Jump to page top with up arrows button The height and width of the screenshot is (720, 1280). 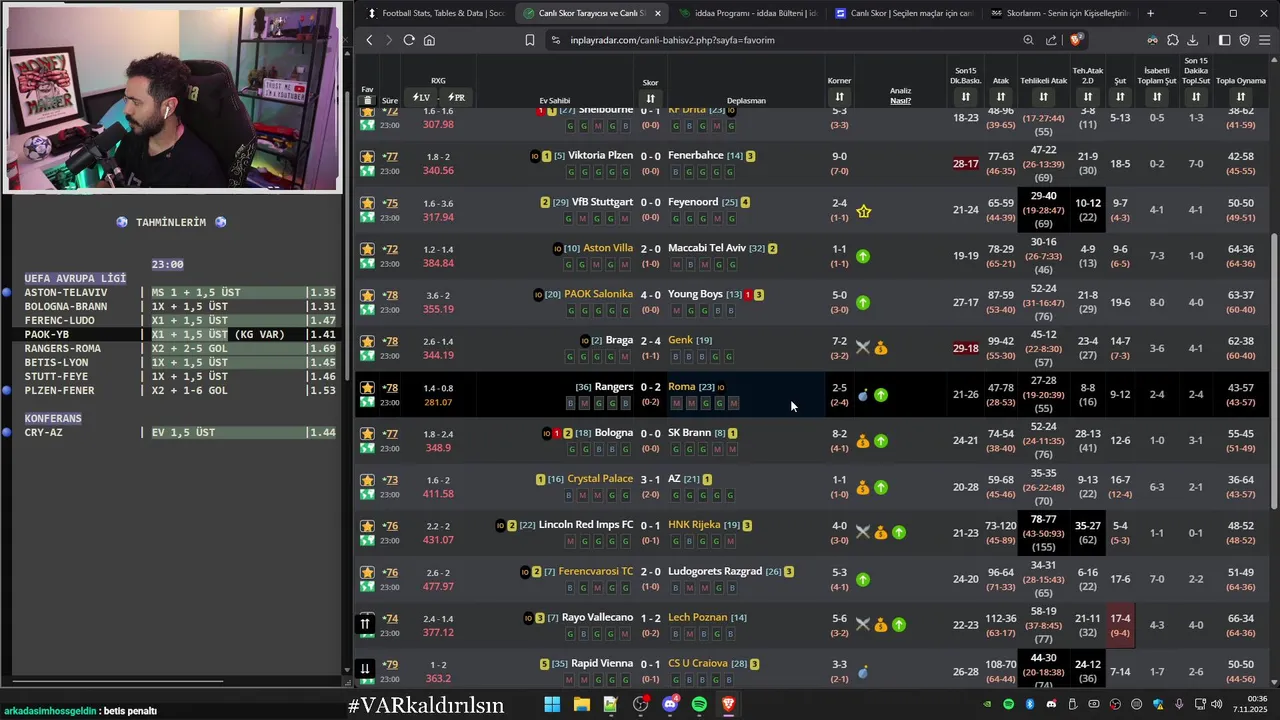(365, 624)
